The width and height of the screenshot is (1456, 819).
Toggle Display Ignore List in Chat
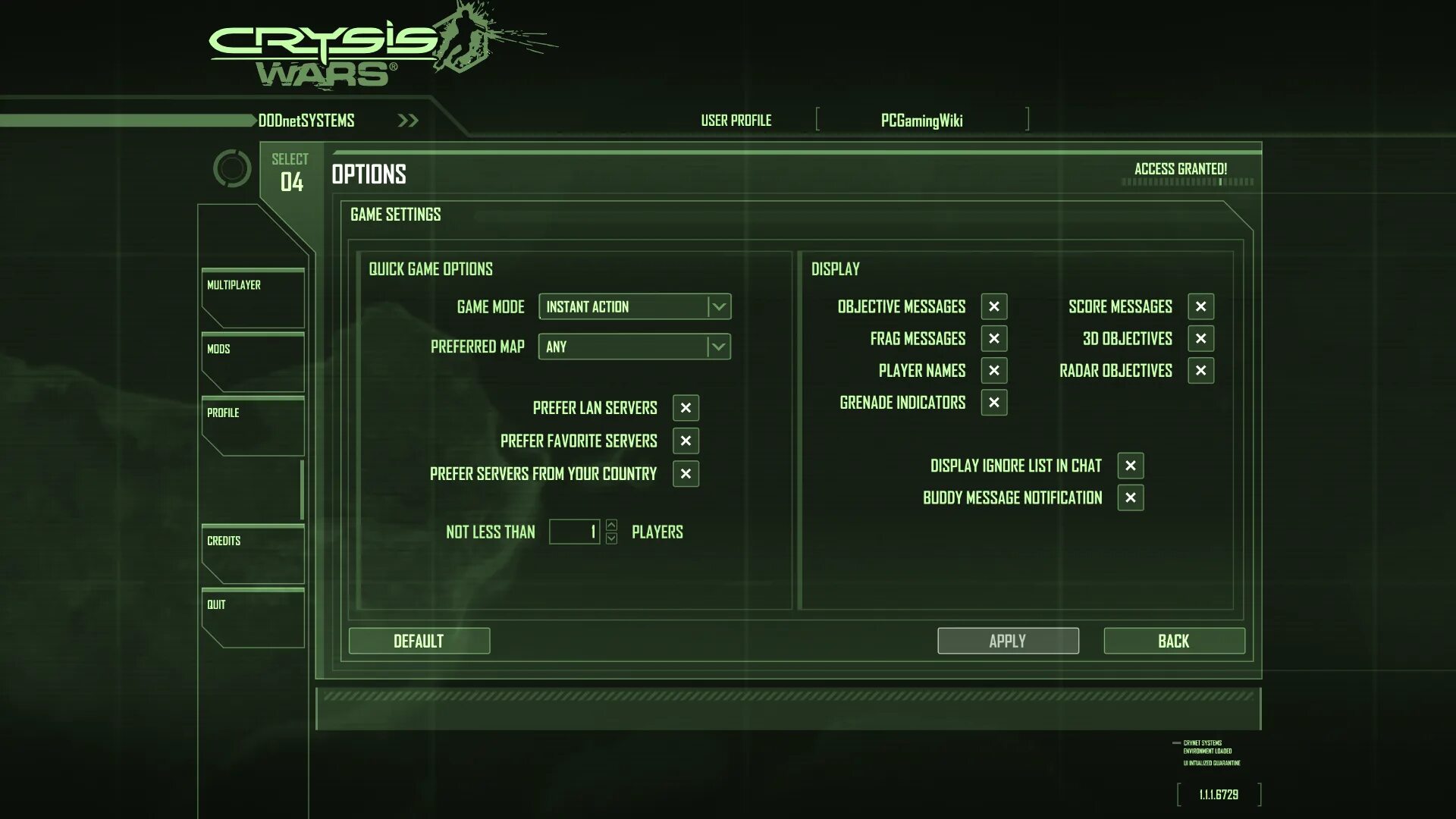click(1130, 464)
